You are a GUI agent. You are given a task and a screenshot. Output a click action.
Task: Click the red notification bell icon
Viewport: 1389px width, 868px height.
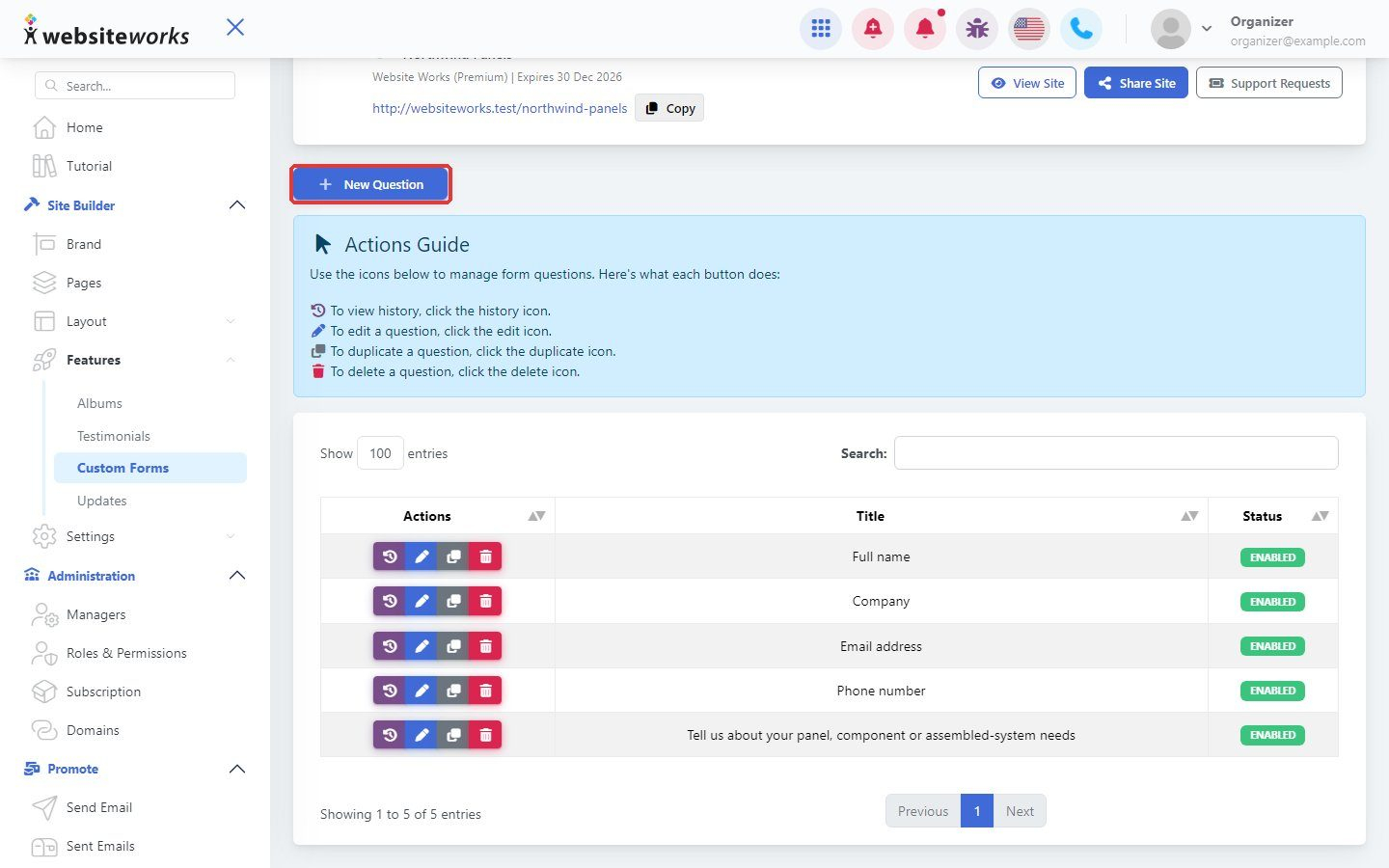925,29
